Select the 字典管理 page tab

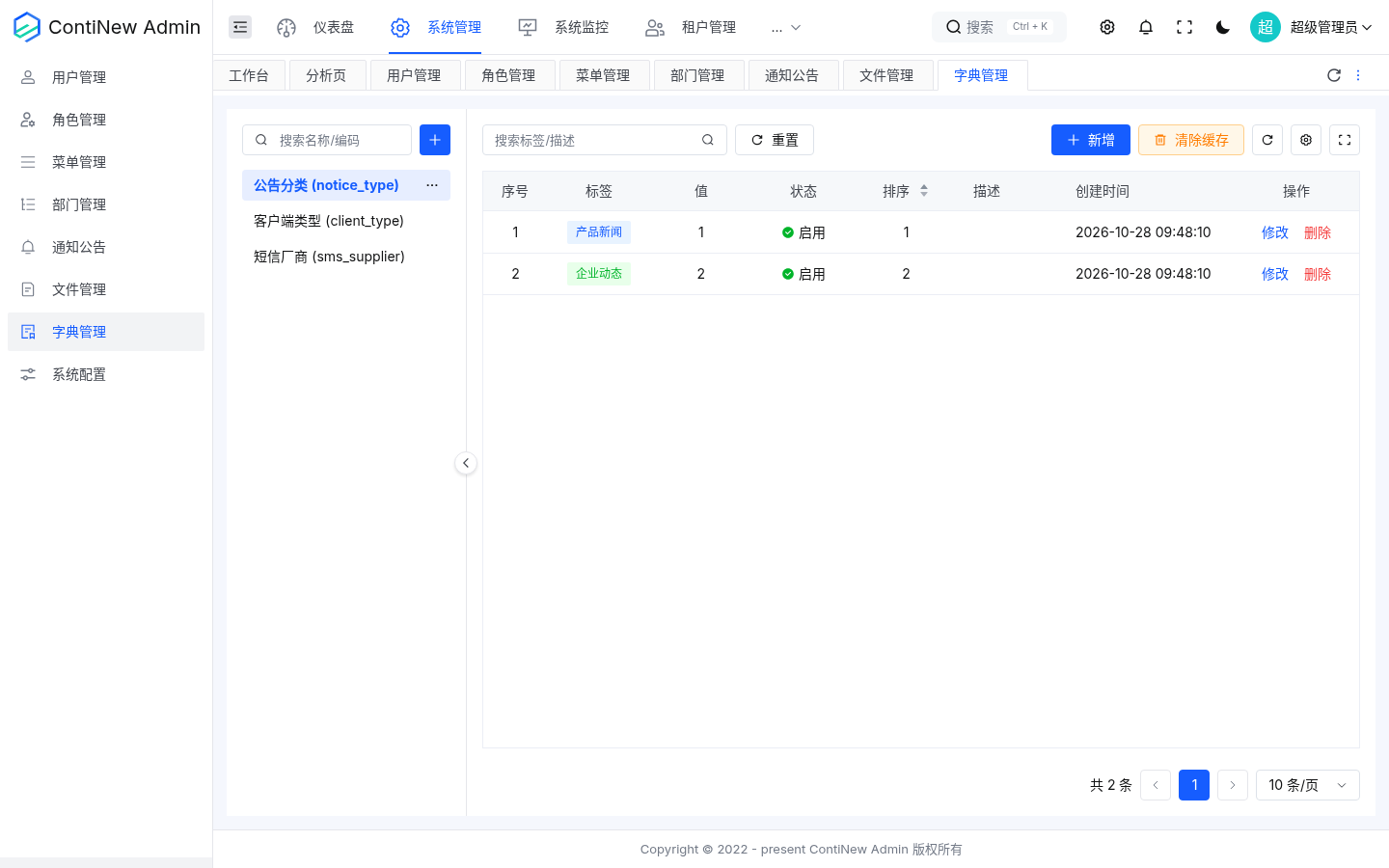pyautogui.click(x=981, y=75)
